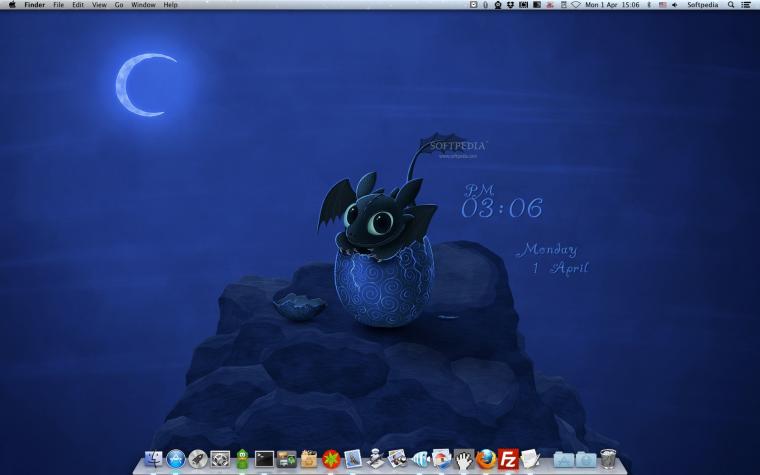Launch Terminal from the Dock
This screenshot has width=760, height=475.
[264, 459]
